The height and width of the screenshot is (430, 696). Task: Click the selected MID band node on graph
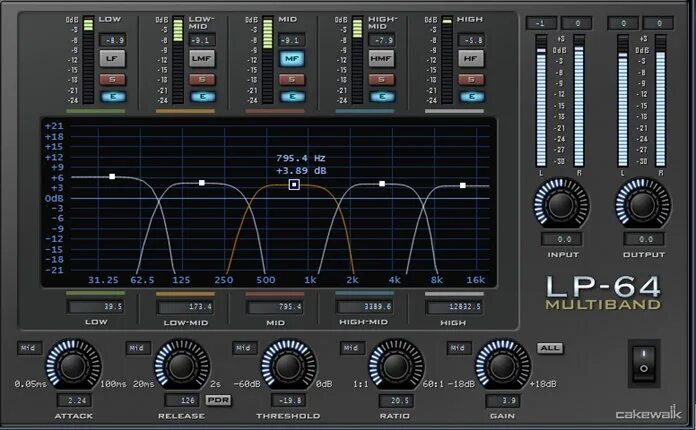294,184
